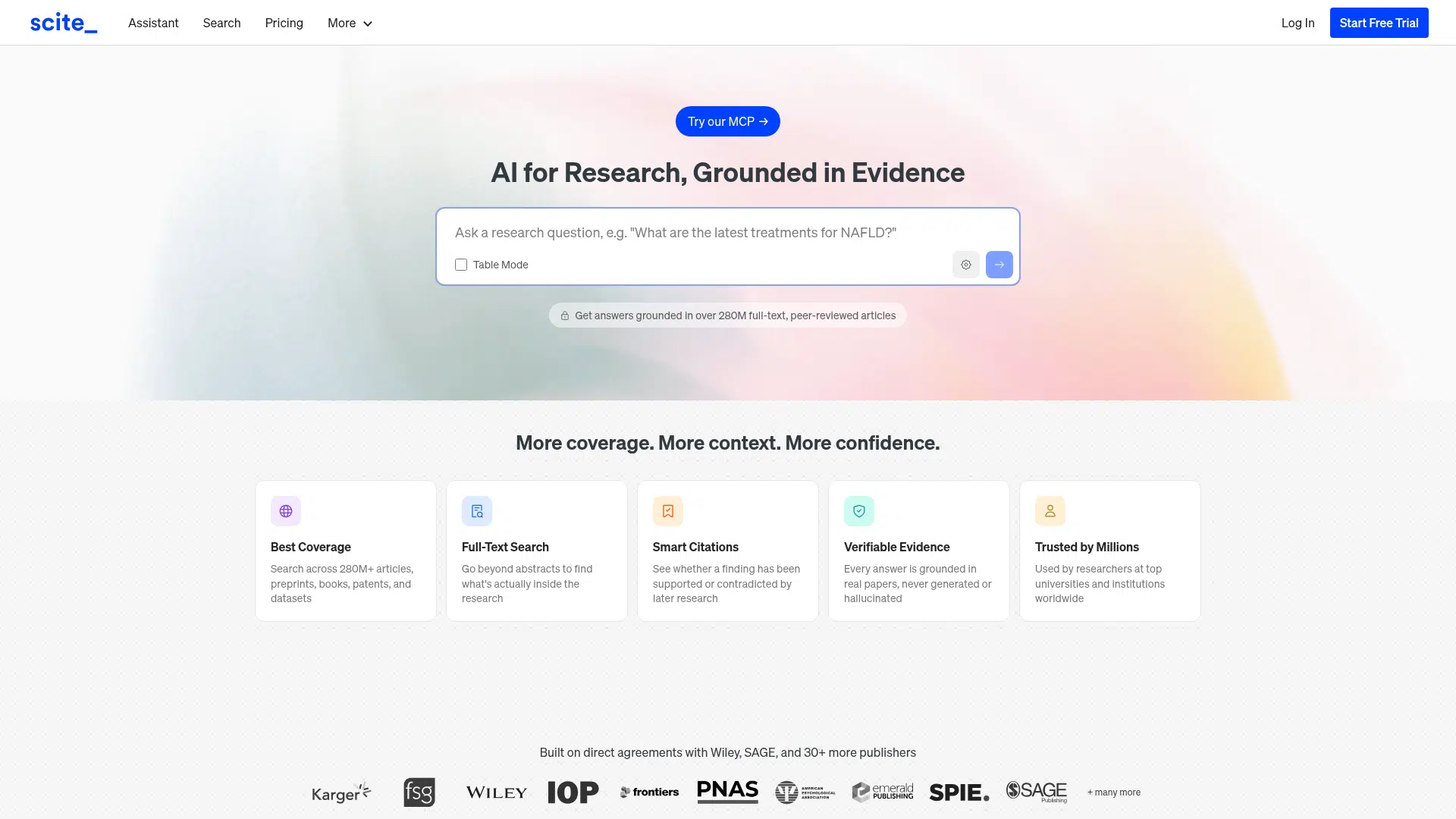Expand the More dropdown menu
1456x819 pixels.
pos(350,23)
